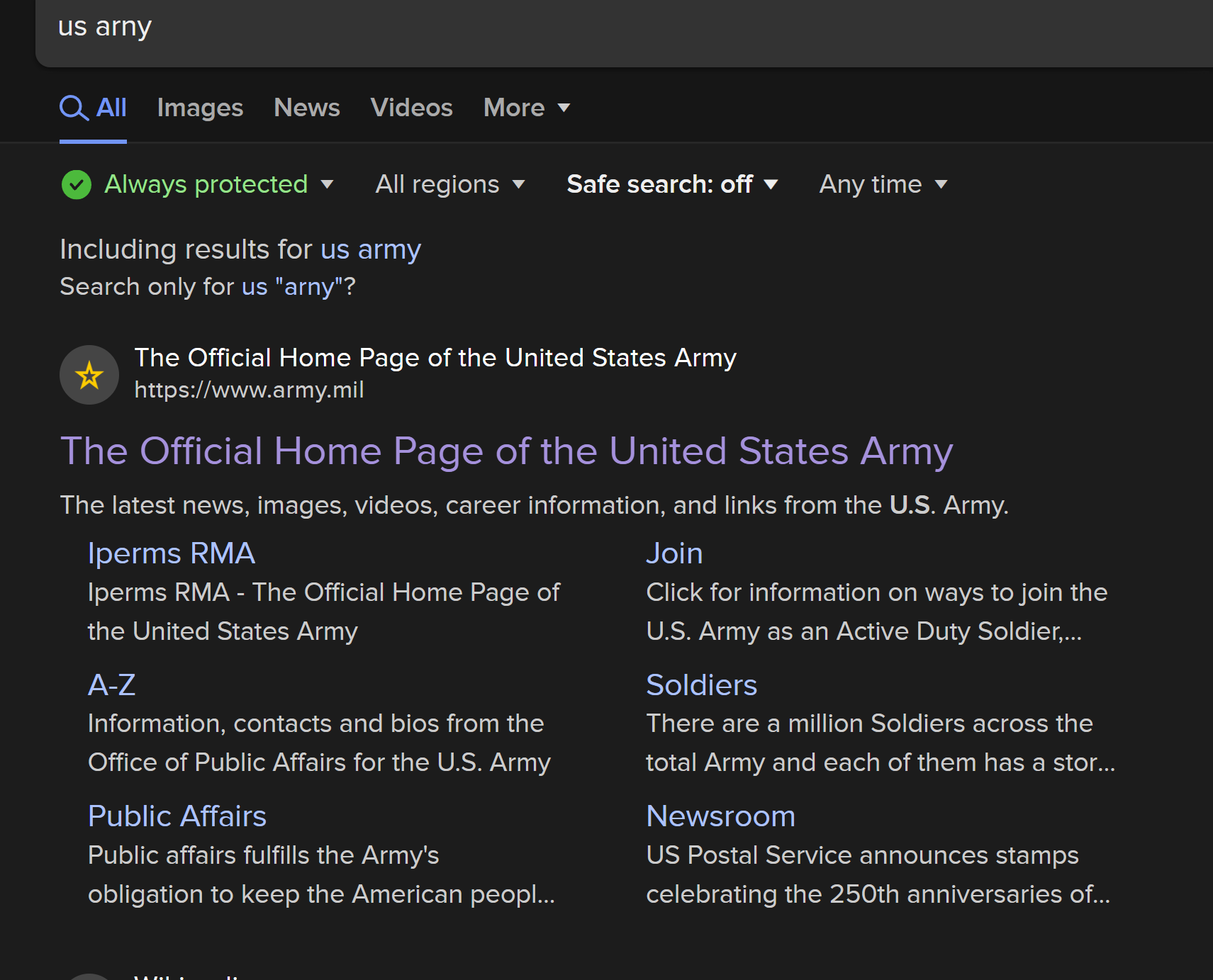Click 'Public affairs fulfills the Army's' description

[321, 874]
